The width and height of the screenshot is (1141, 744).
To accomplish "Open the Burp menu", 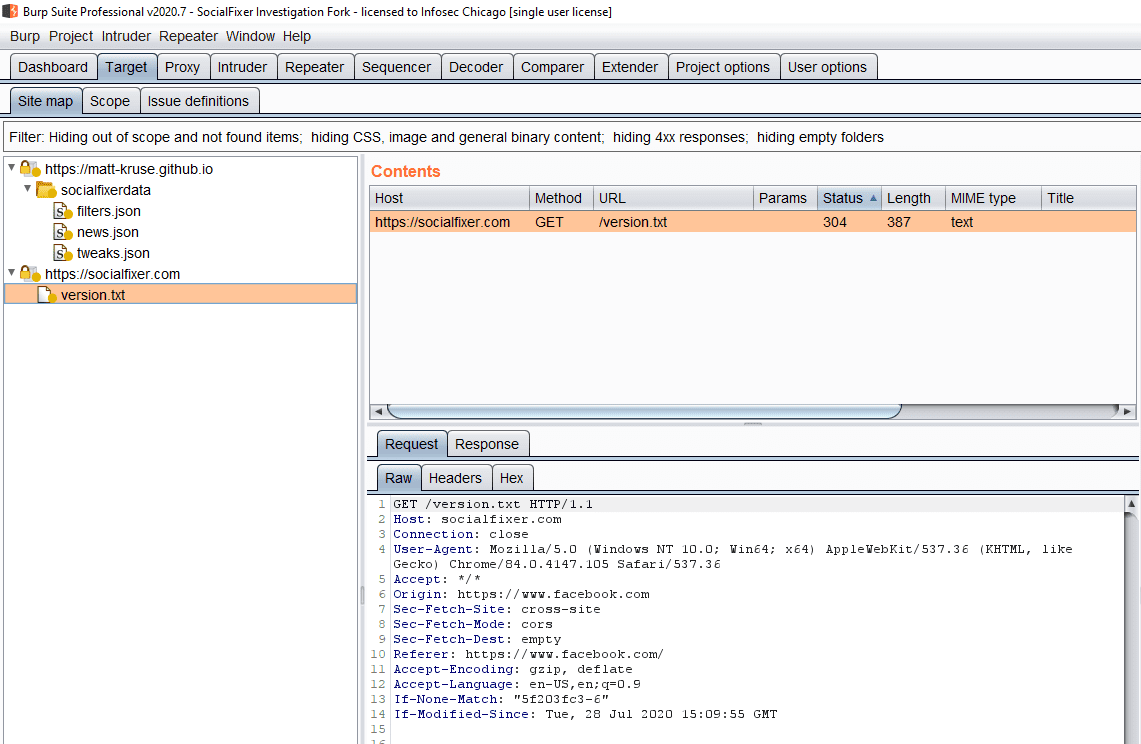I will coord(25,36).
